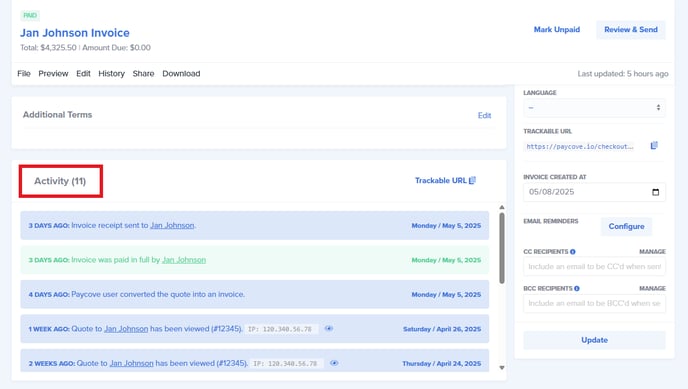Click the Saturday / April 26, 2025 date
The image size is (688, 389).
tap(442, 329)
